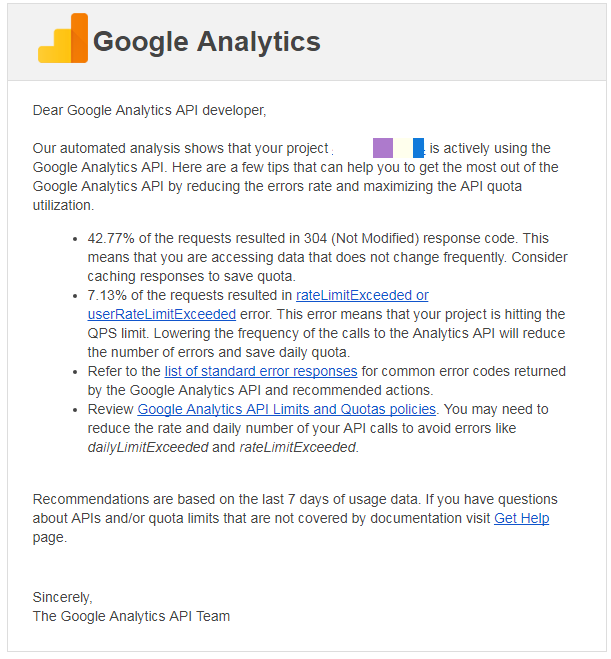Click the Sincerely sign-off line
Screen dimensions: 611x659
(x=63, y=597)
